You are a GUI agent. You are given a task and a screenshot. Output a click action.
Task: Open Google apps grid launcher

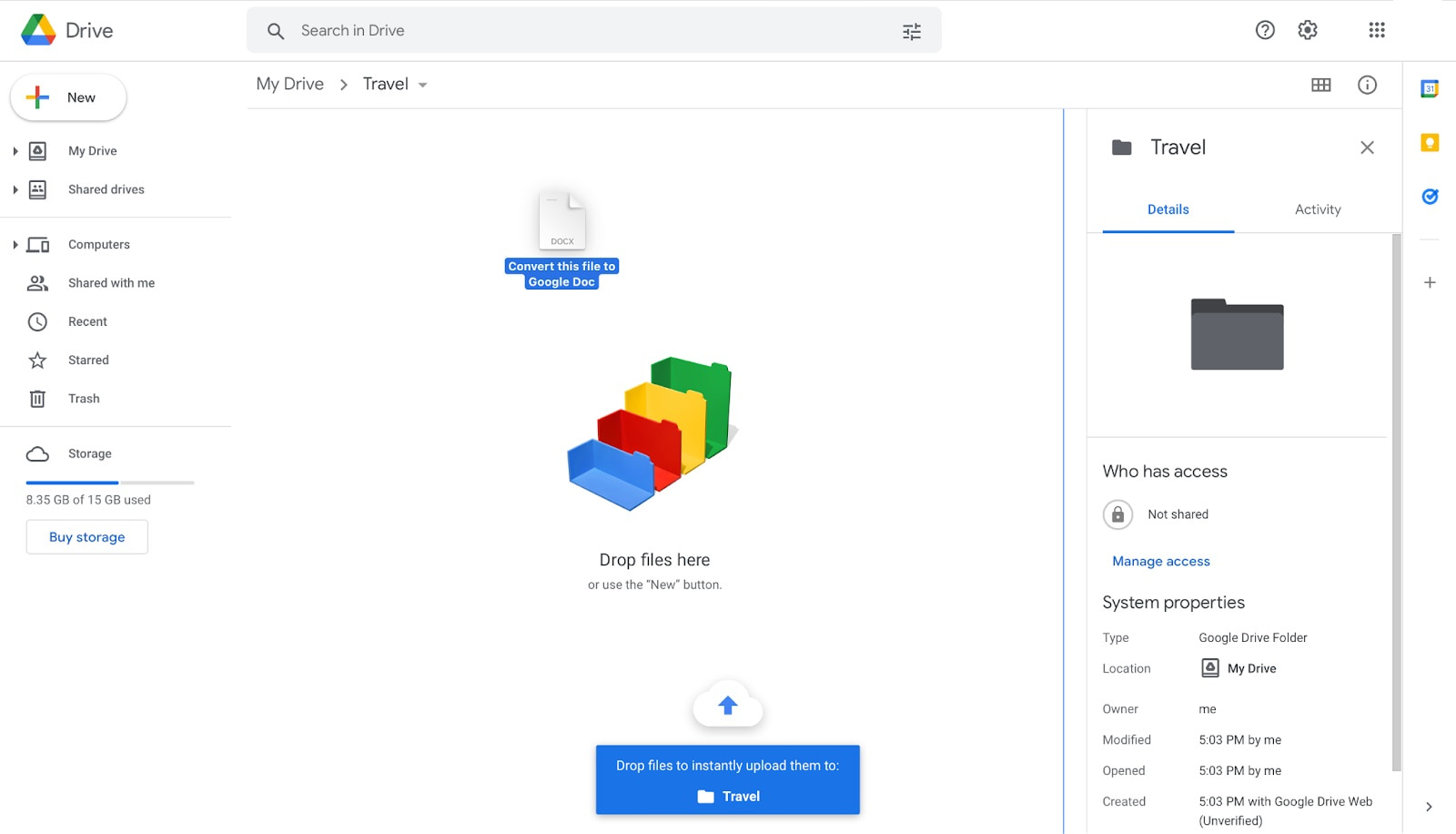click(1377, 30)
